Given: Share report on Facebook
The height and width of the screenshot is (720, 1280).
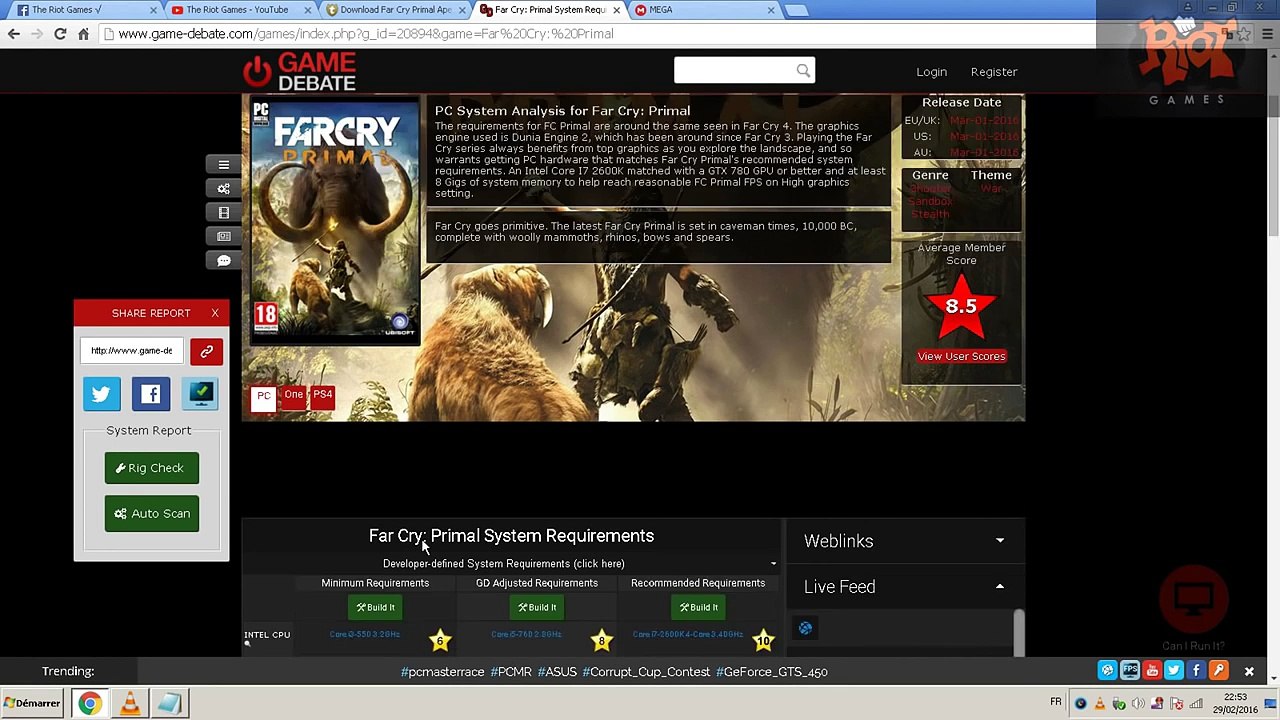Looking at the screenshot, I should point(151,394).
